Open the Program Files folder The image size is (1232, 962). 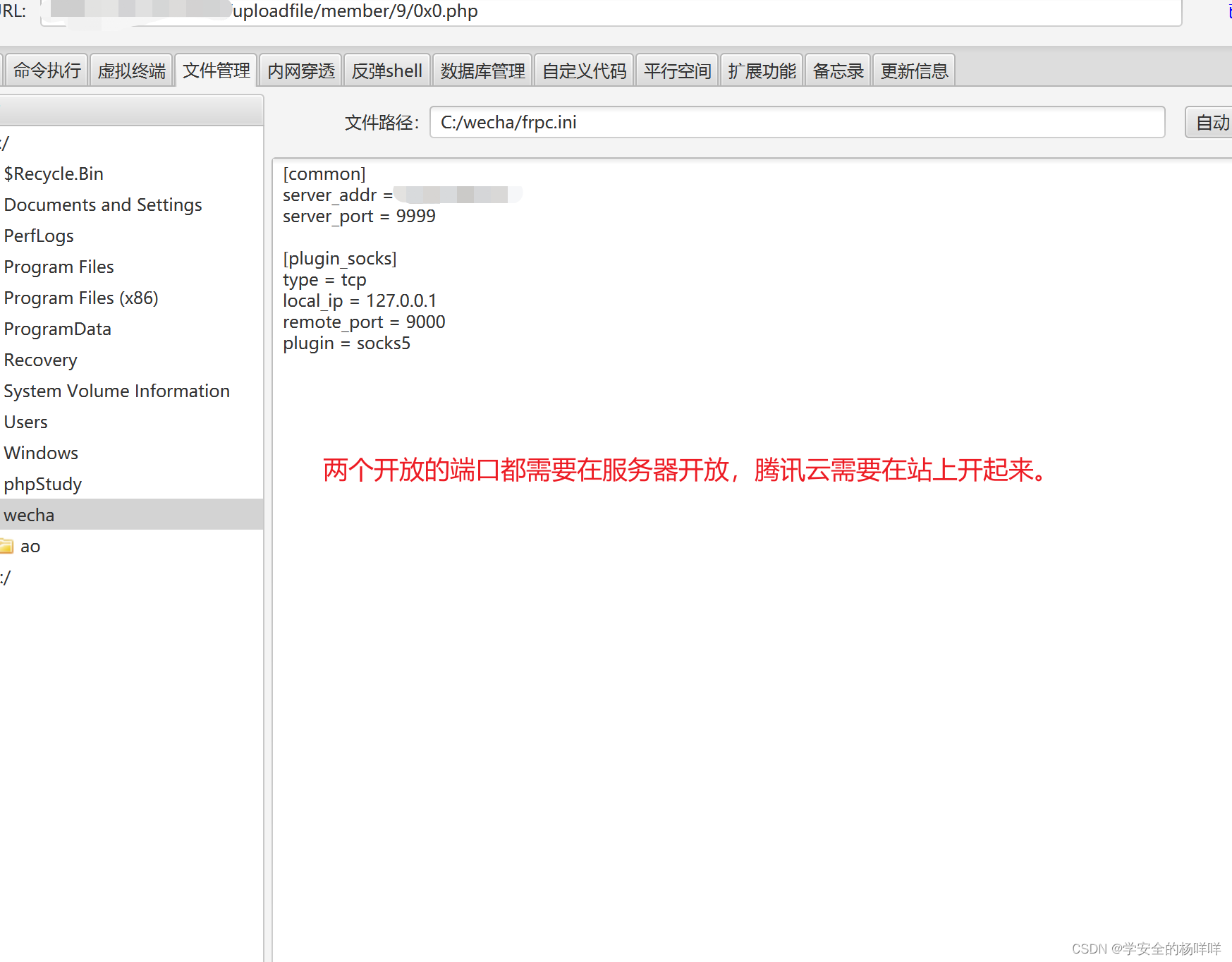coord(59,267)
